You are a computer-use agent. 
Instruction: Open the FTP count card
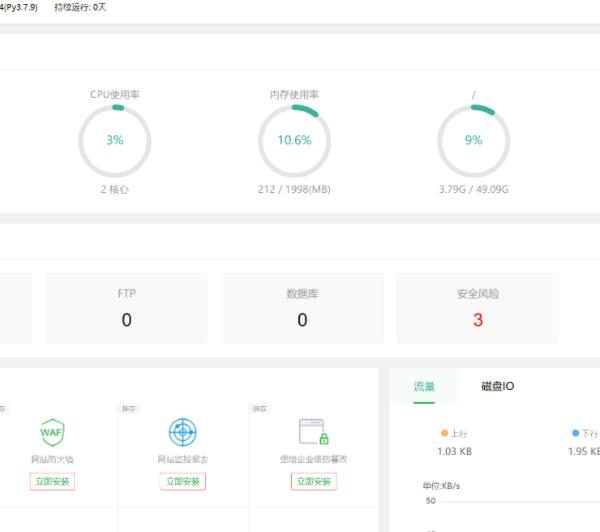(x=126, y=308)
